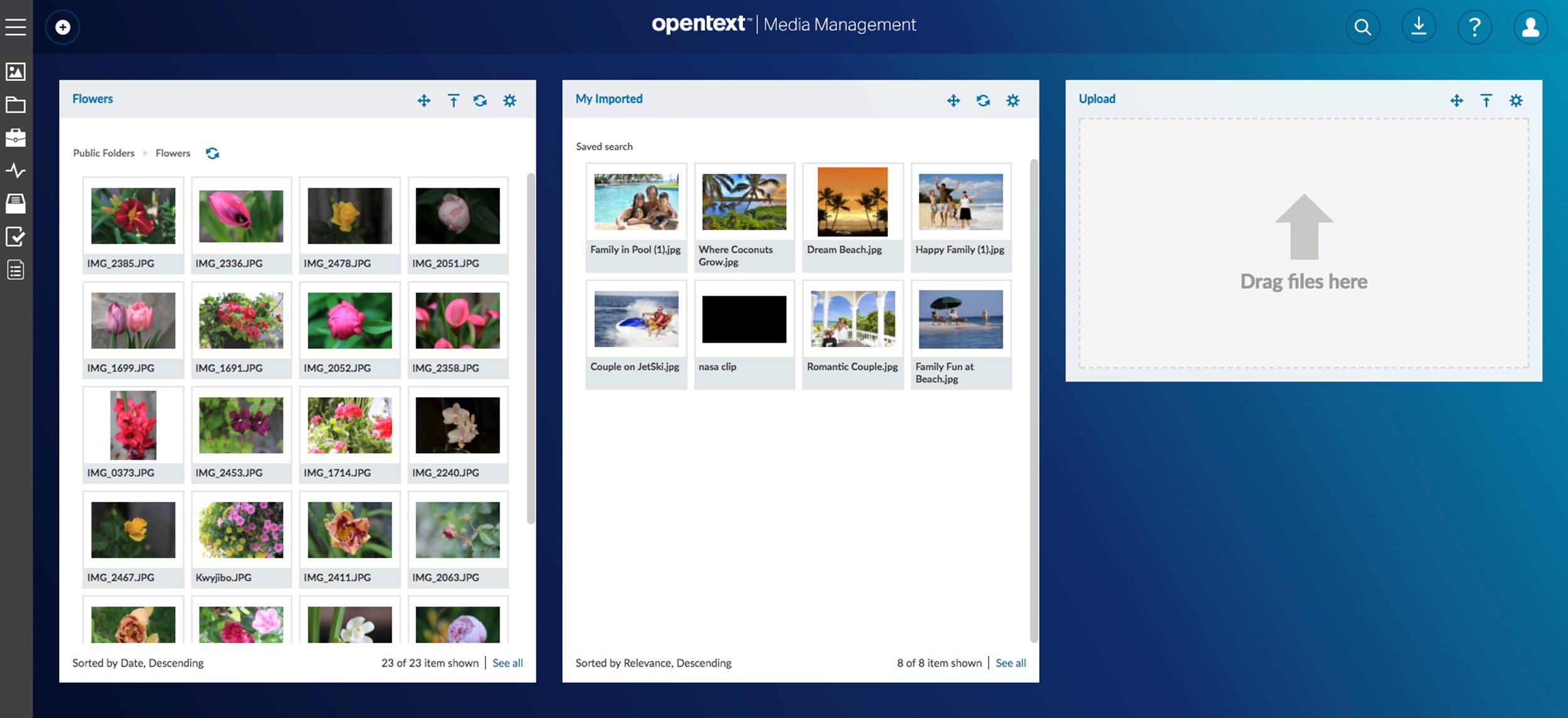Open Upload widget settings gear
Viewport: 1568px width, 718px height.
pos(1516,100)
